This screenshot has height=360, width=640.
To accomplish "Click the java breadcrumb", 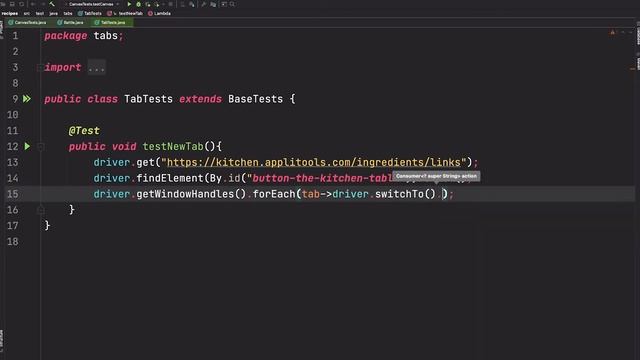I will point(53,13).
